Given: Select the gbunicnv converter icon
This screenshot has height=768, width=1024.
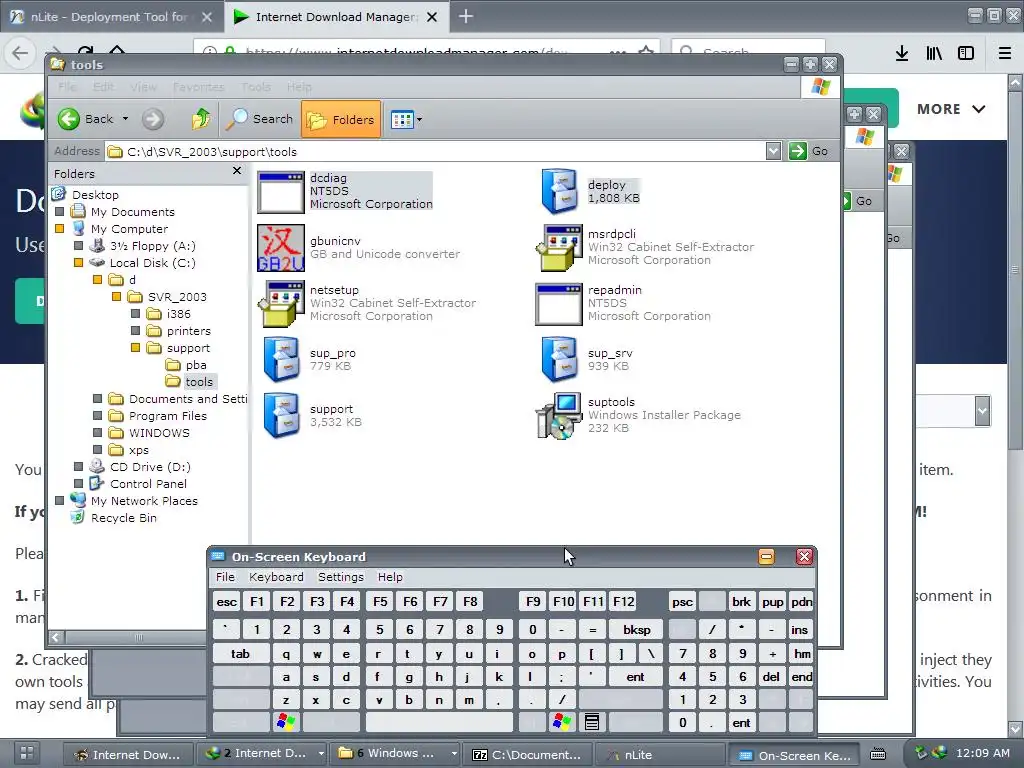Looking at the screenshot, I should pyautogui.click(x=281, y=248).
